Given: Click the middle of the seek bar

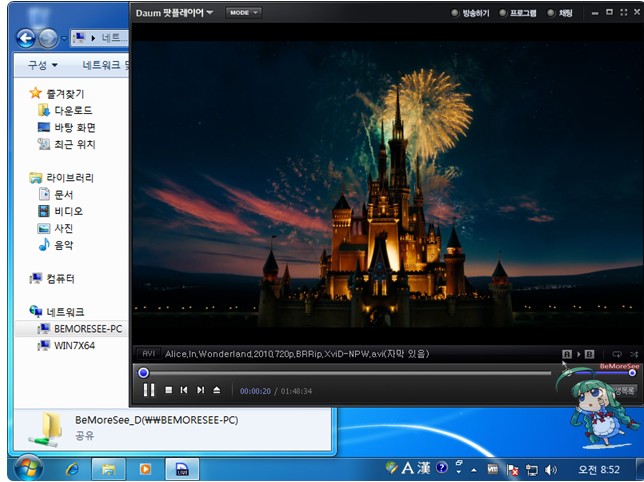Looking at the screenshot, I should (346, 373).
